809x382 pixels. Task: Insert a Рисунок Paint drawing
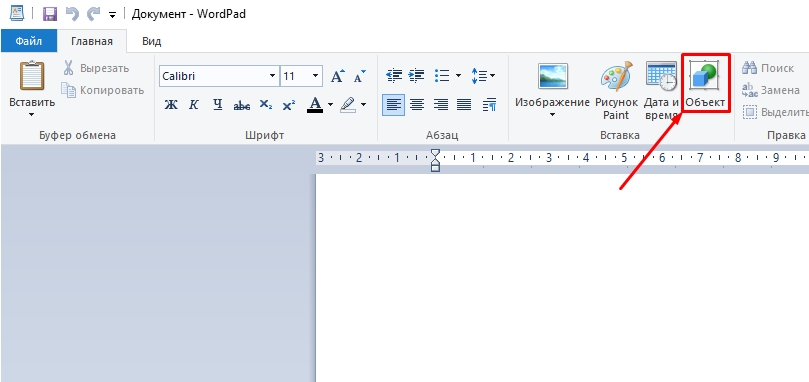pyautogui.click(x=616, y=90)
